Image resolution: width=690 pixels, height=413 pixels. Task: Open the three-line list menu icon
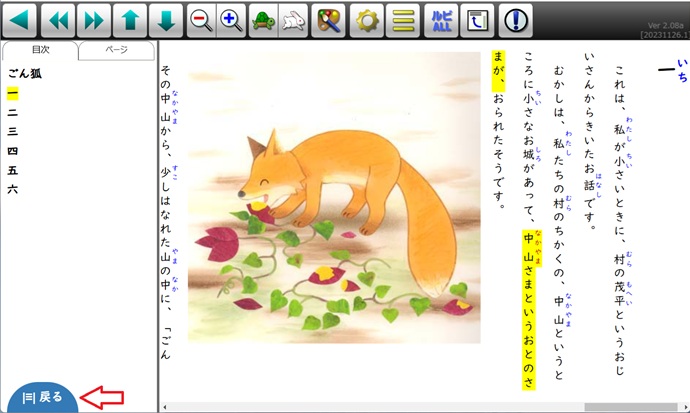[403, 19]
